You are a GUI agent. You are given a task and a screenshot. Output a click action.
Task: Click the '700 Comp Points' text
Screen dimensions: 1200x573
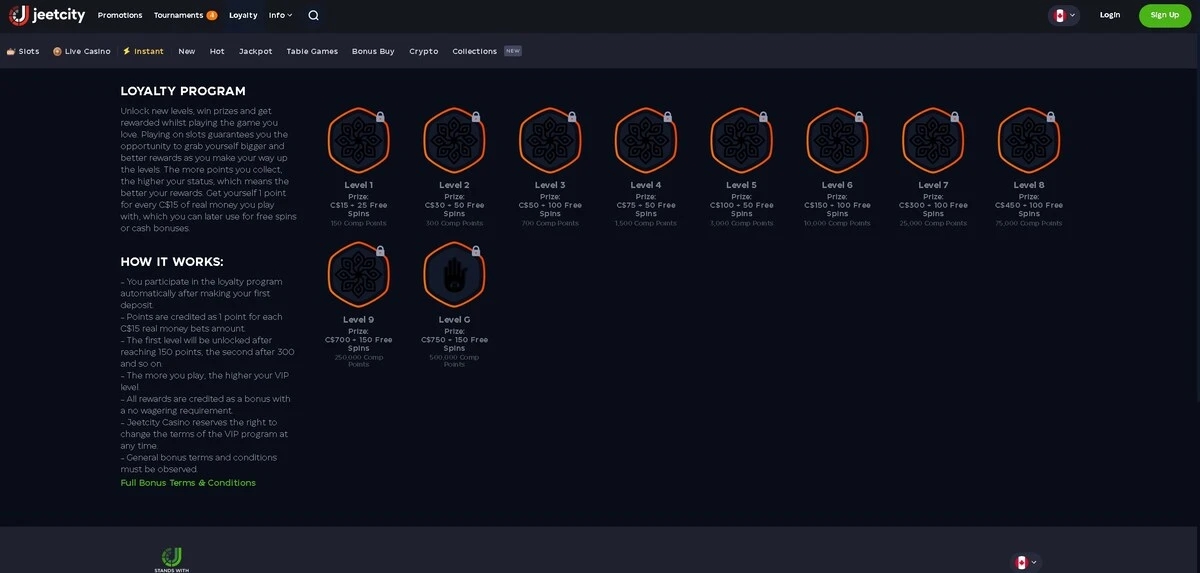click(550, 223)
